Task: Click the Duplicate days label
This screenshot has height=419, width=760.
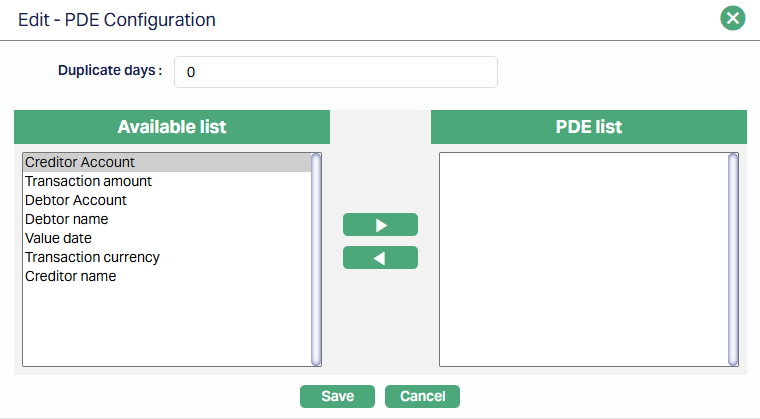Action: (x=109, y=71)
